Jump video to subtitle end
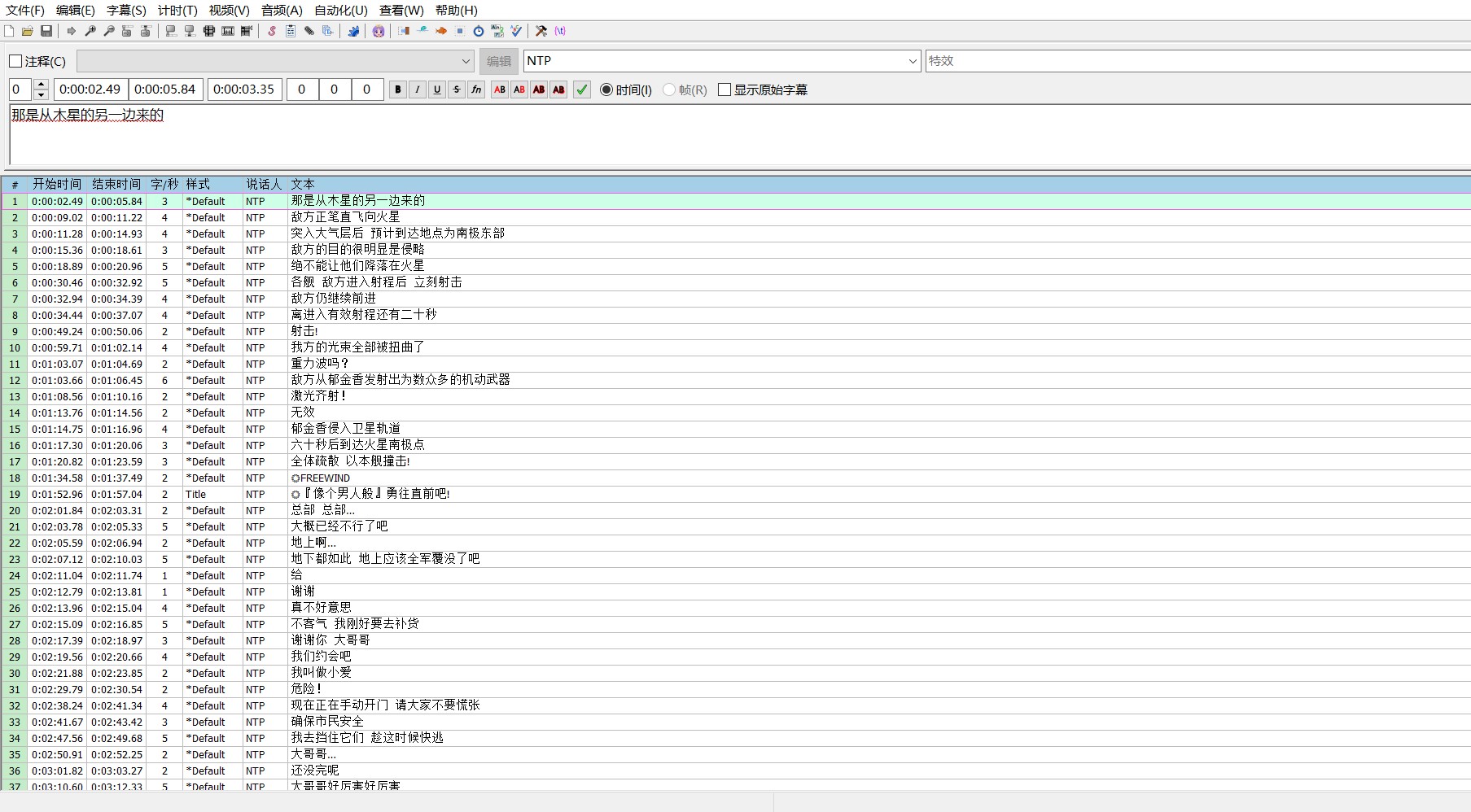This screenshot has width=1471, height=812. point(146,31)
